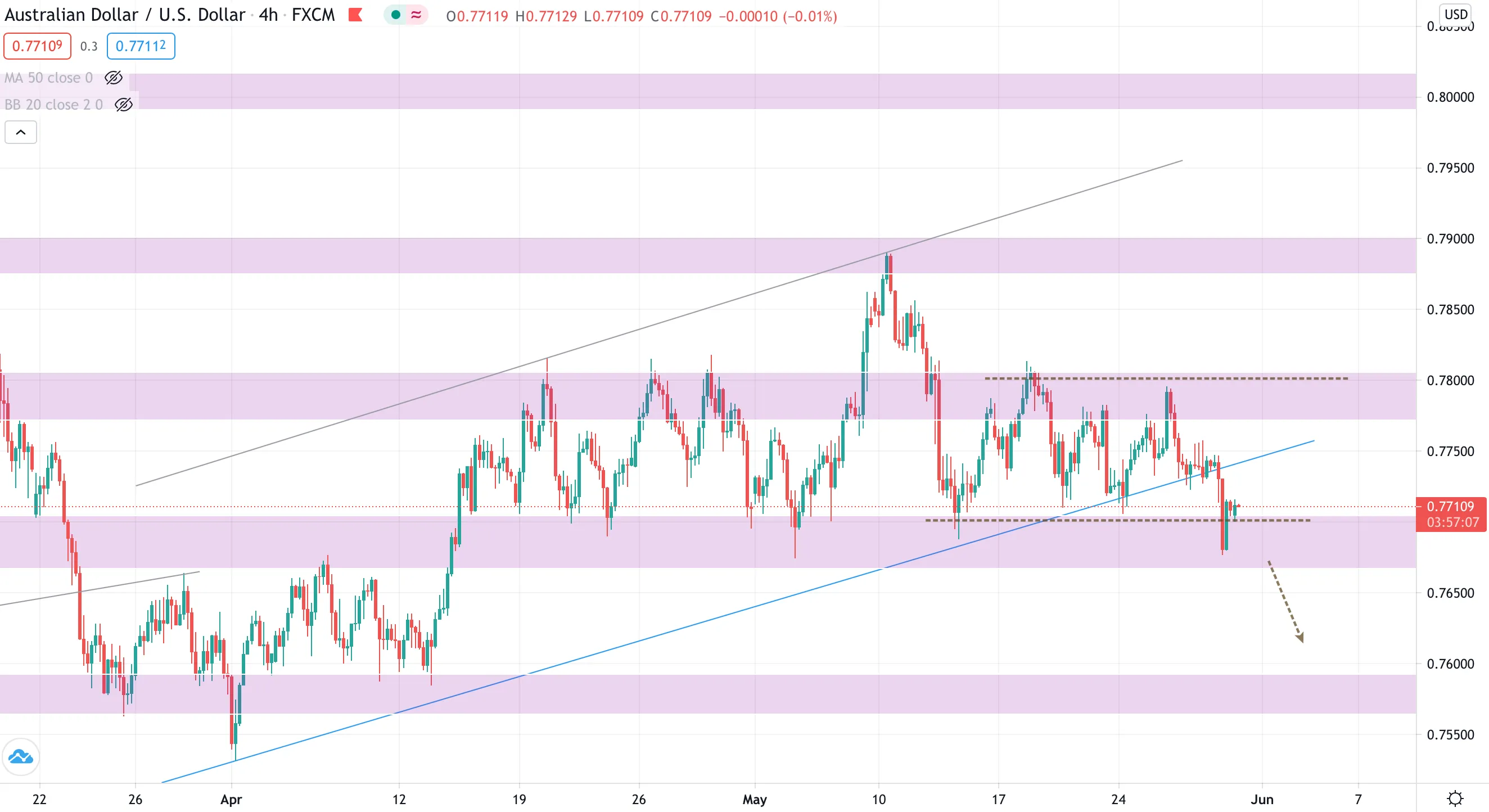Click the 0.76500 price axis label
The height and width of the screenshot is (812, 1489).
(1450, 593)
